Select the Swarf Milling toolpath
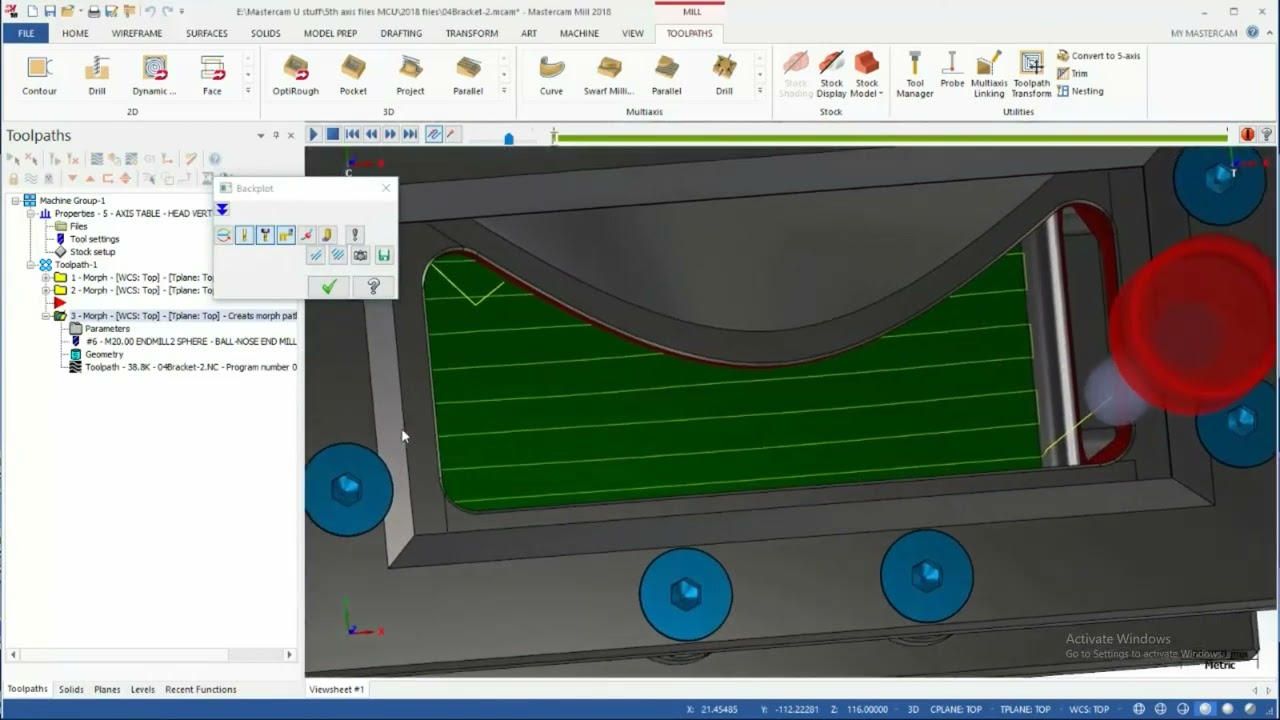This screenshot has height=720, width=1280. (x=609, y=76)
